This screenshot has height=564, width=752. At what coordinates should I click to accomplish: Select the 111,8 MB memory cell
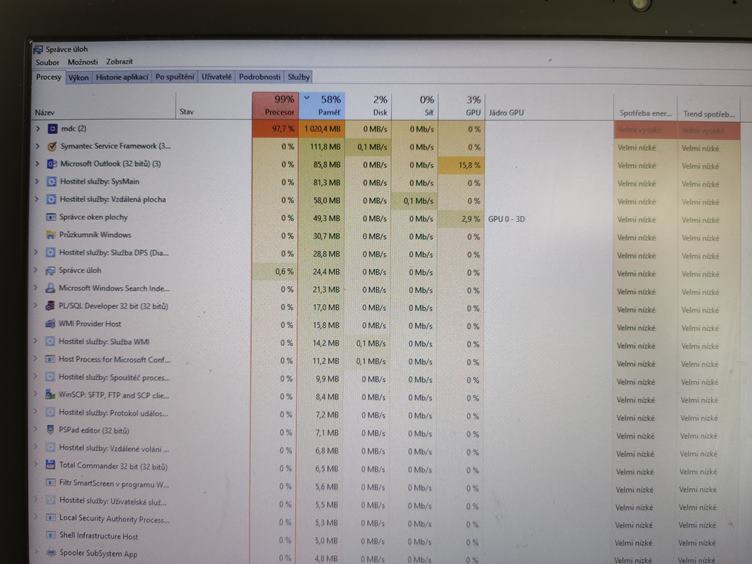point(322,147)
